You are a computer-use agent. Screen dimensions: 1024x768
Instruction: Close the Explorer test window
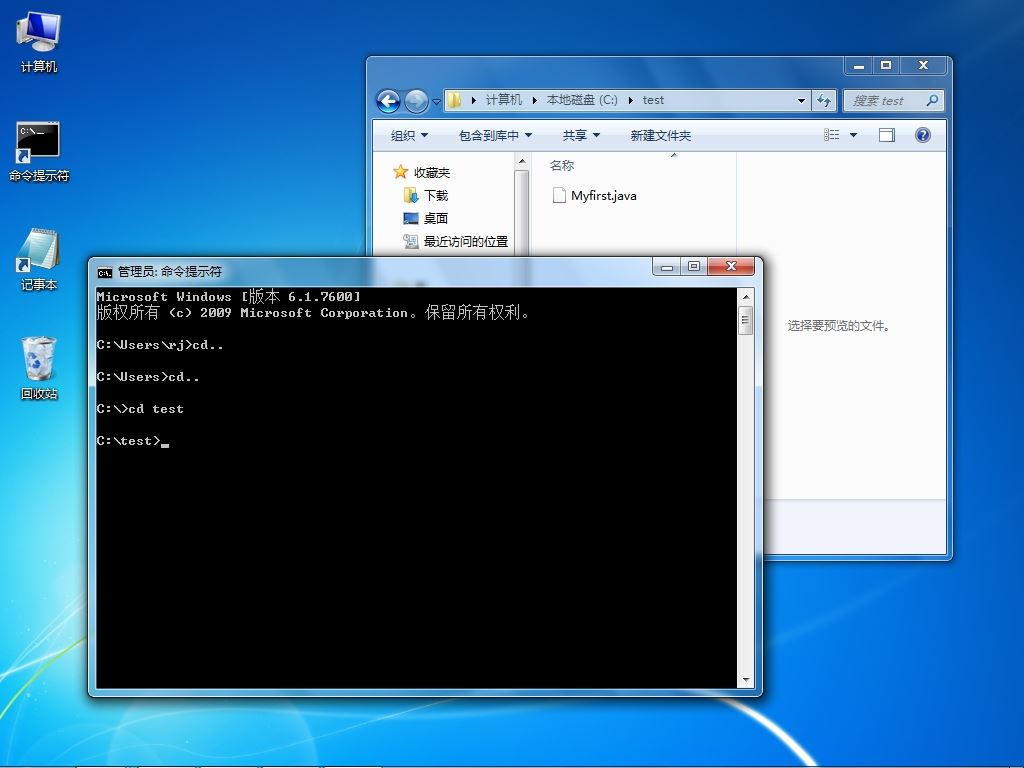point(923,65)
